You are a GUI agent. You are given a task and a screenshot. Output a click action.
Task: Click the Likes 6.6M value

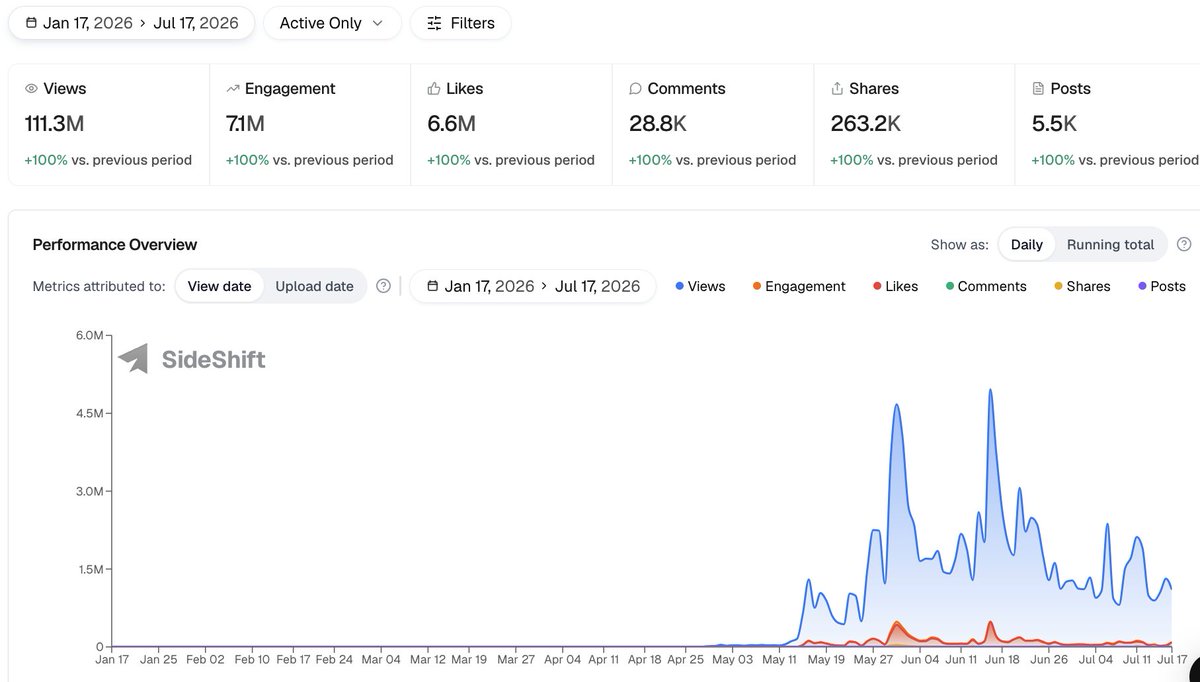[451, 124]
